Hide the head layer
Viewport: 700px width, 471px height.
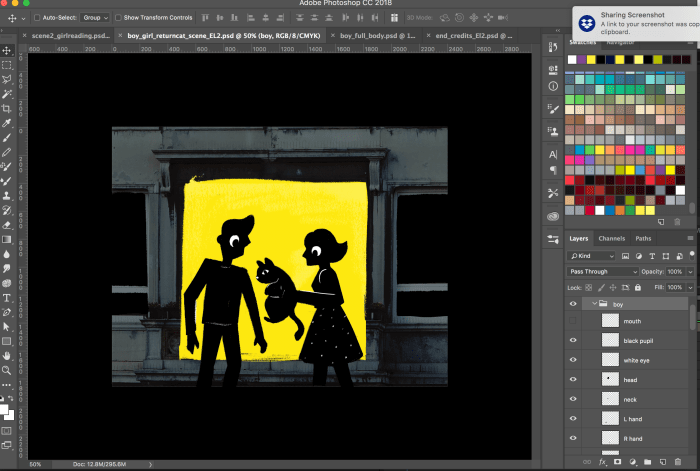[573, 379]
